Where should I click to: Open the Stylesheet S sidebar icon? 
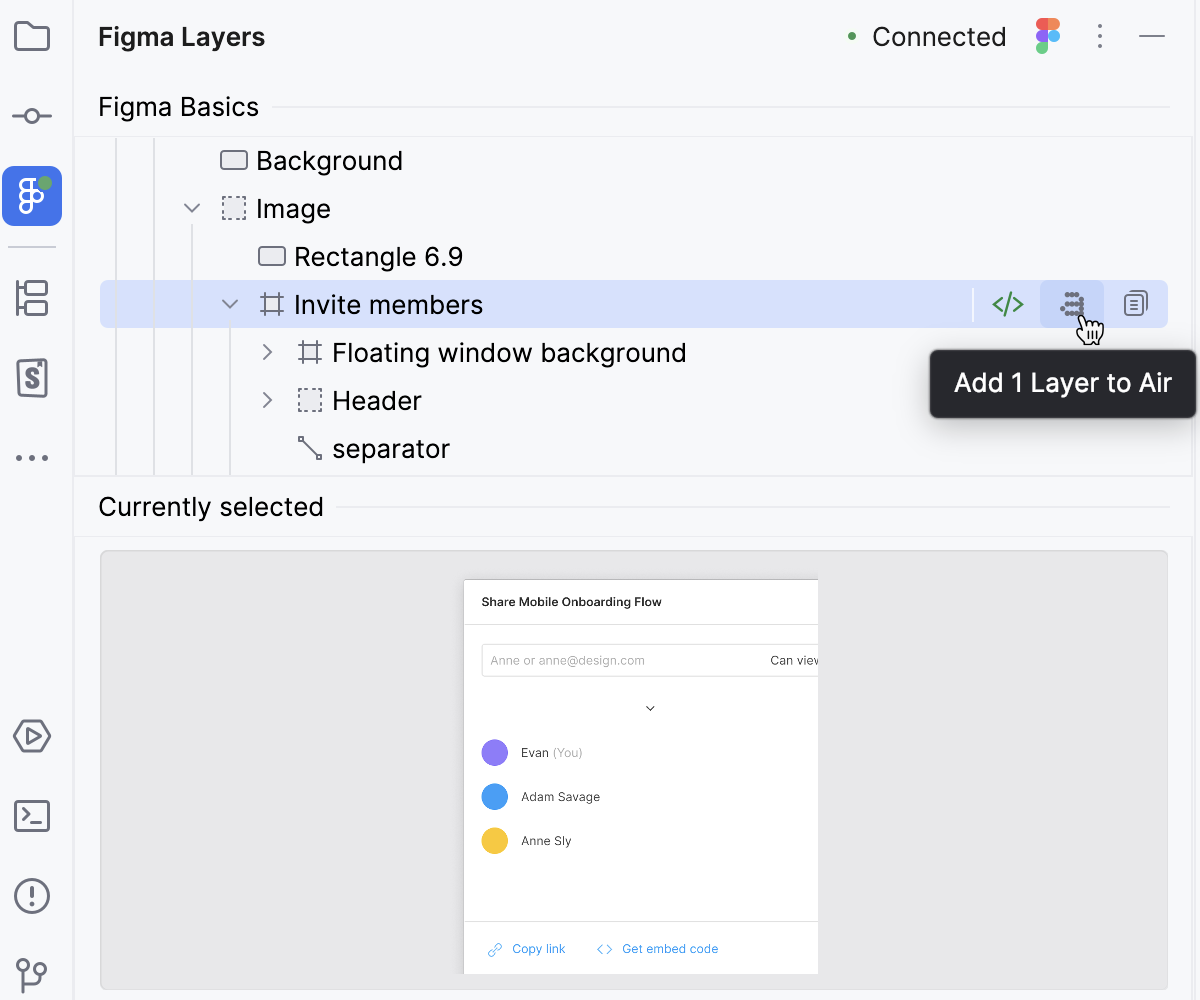(x=32, y=378)
